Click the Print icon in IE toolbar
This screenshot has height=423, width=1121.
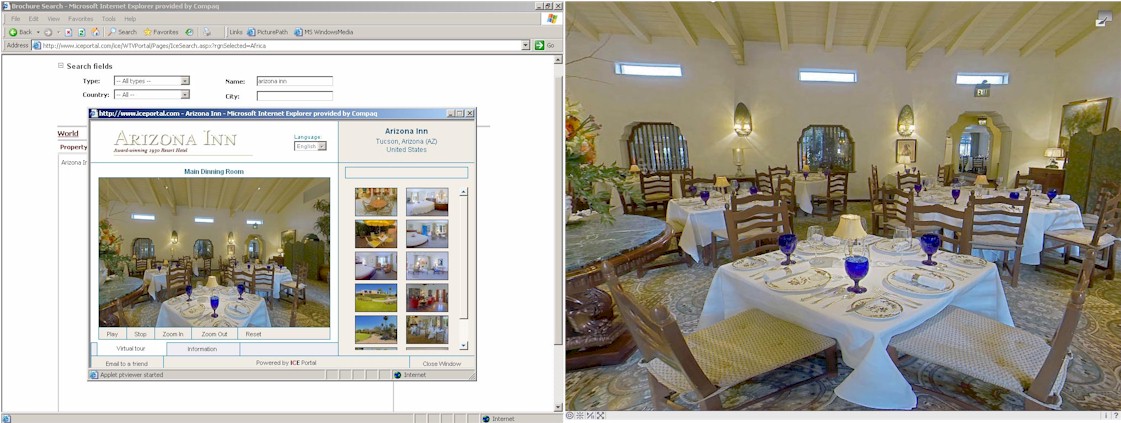coord(207,32)
